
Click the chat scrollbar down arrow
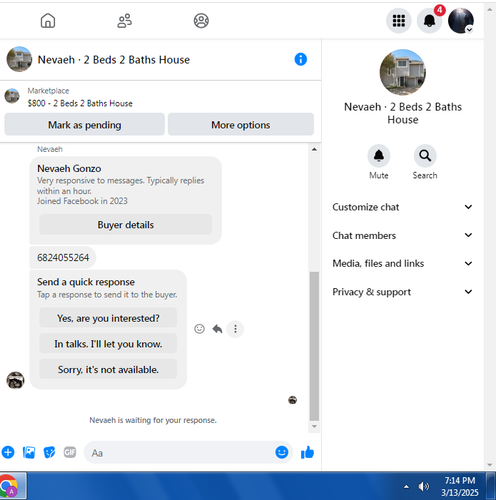(314, 426)
